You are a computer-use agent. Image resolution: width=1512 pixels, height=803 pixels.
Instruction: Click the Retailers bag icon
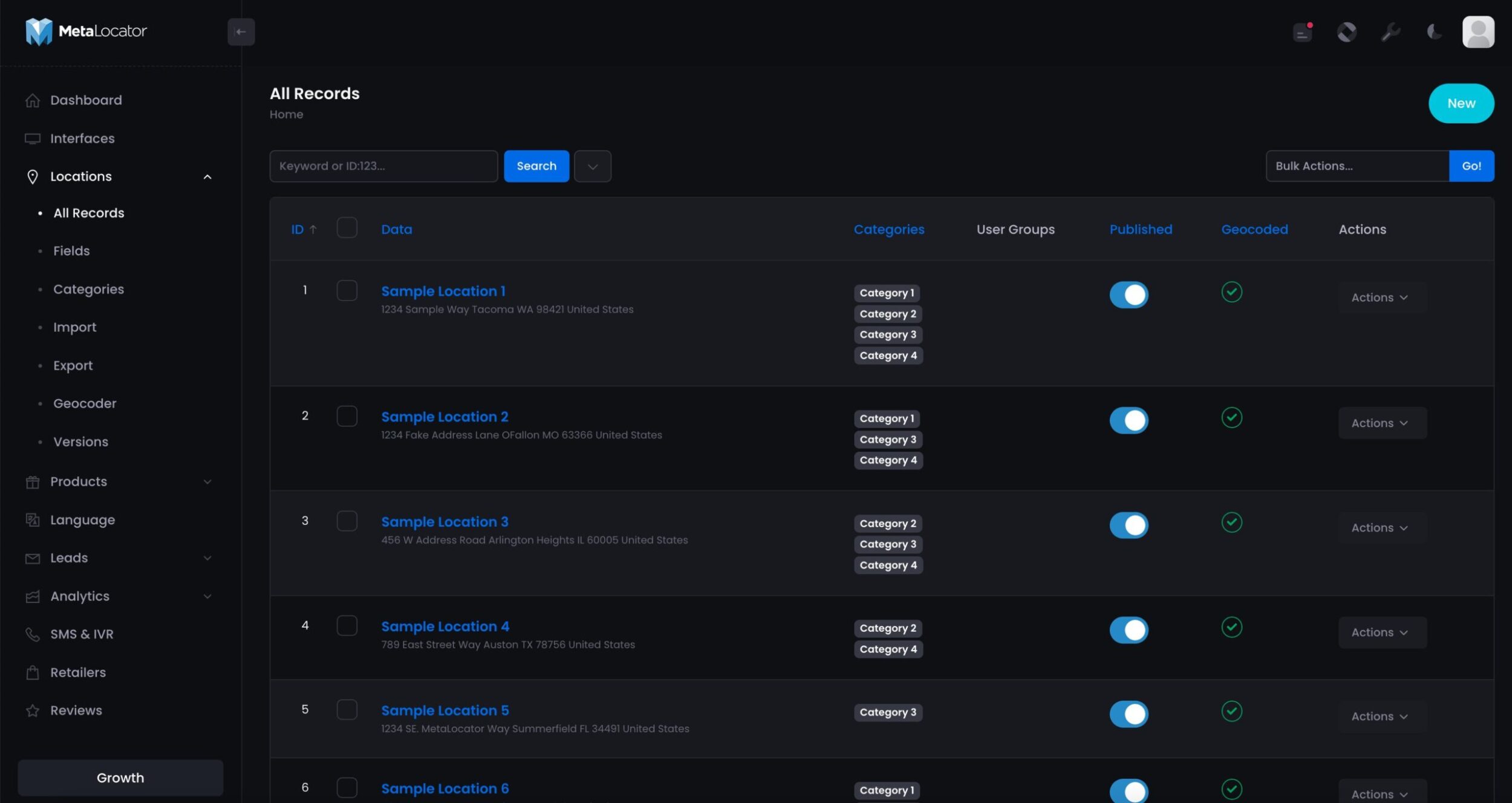tap(33, 672)
